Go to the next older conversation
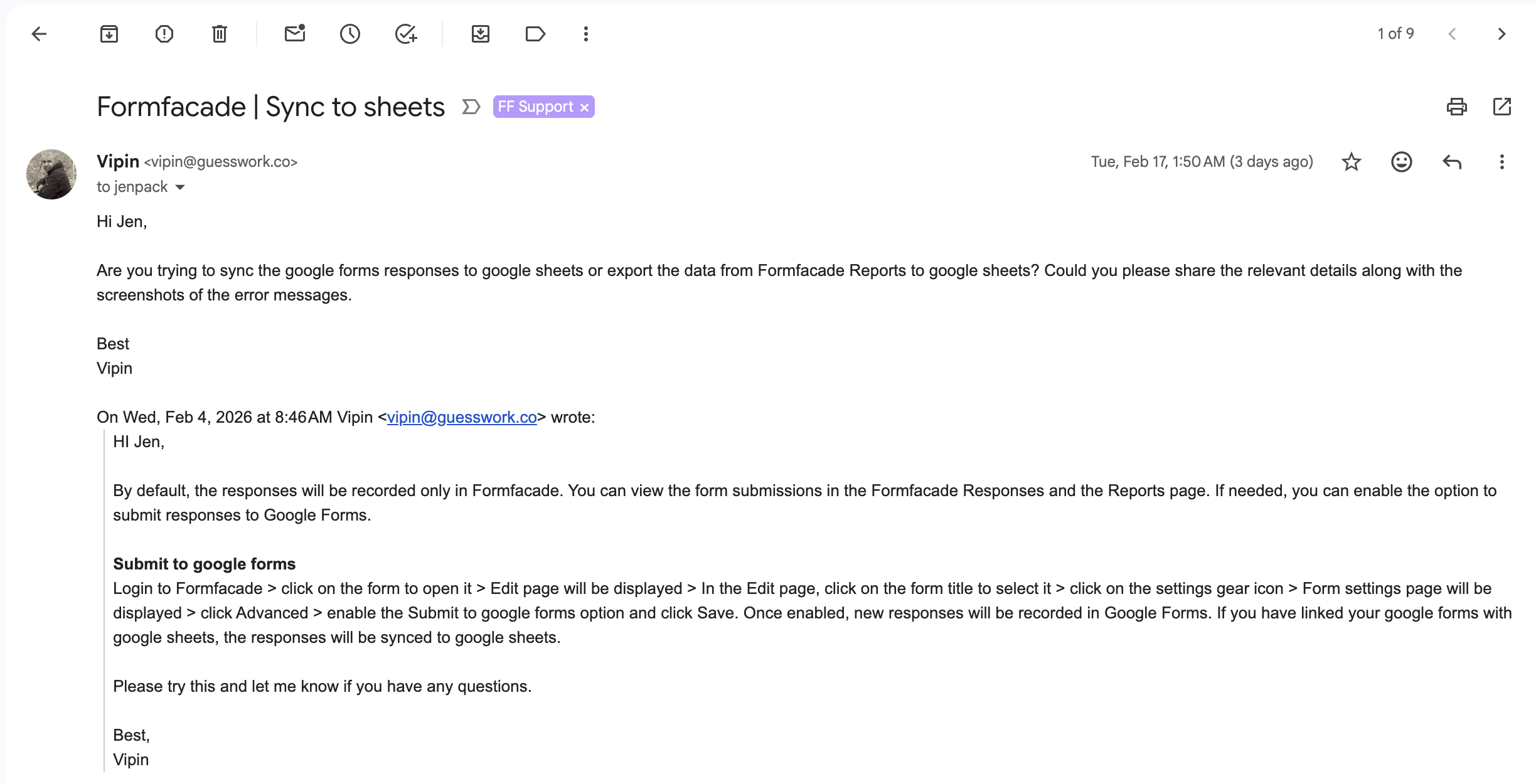 point(1501,34)
